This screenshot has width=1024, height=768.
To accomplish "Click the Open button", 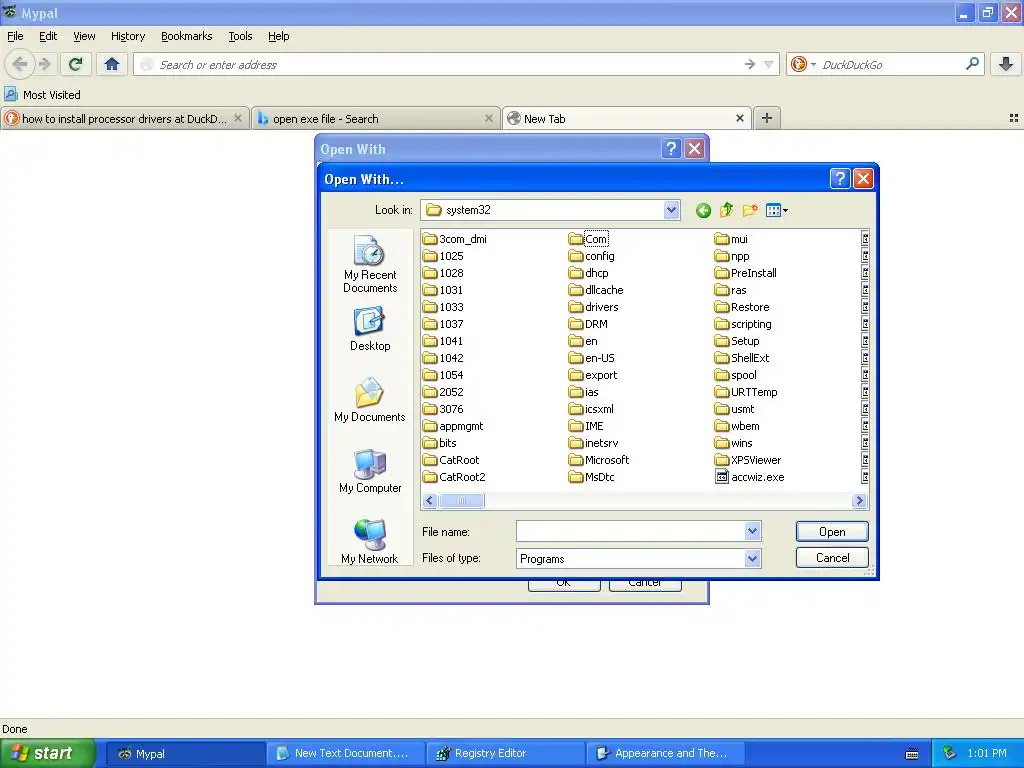I will pos(832,532).
